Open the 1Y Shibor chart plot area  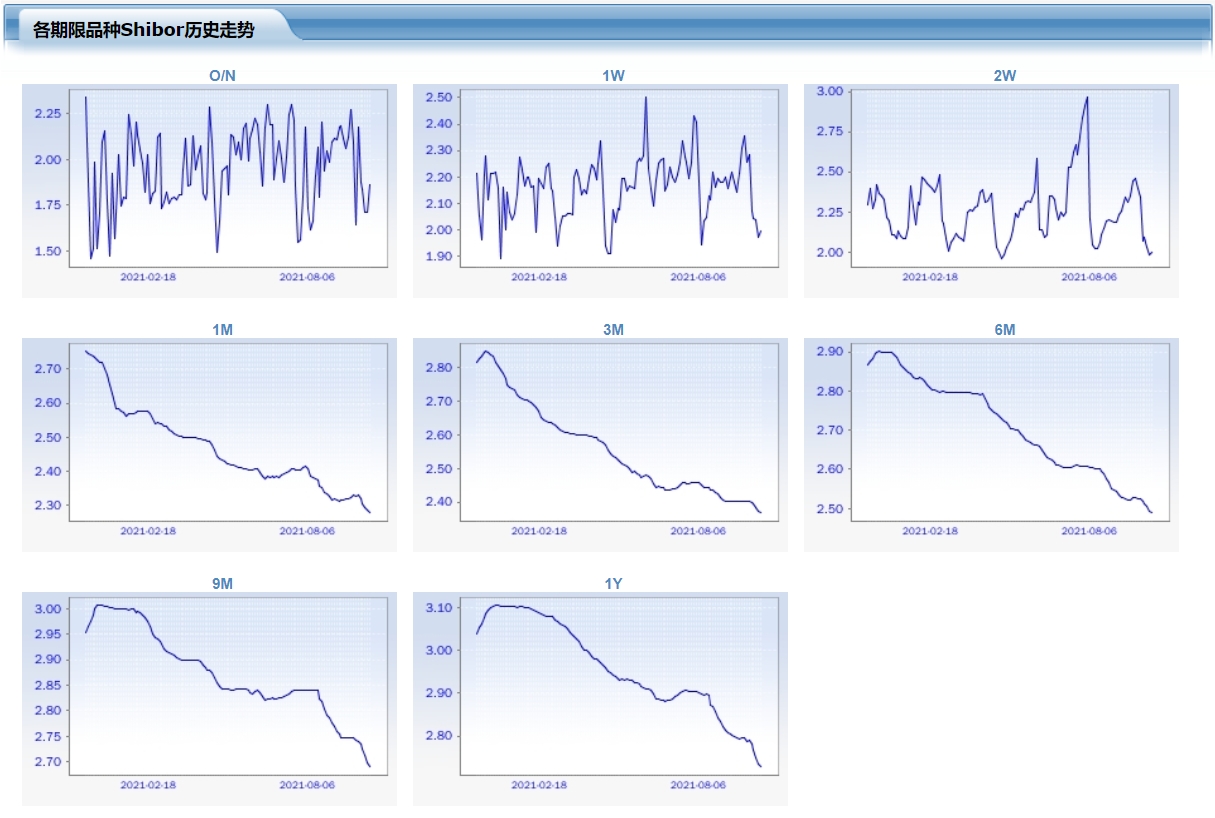click(x=618, y=686)
